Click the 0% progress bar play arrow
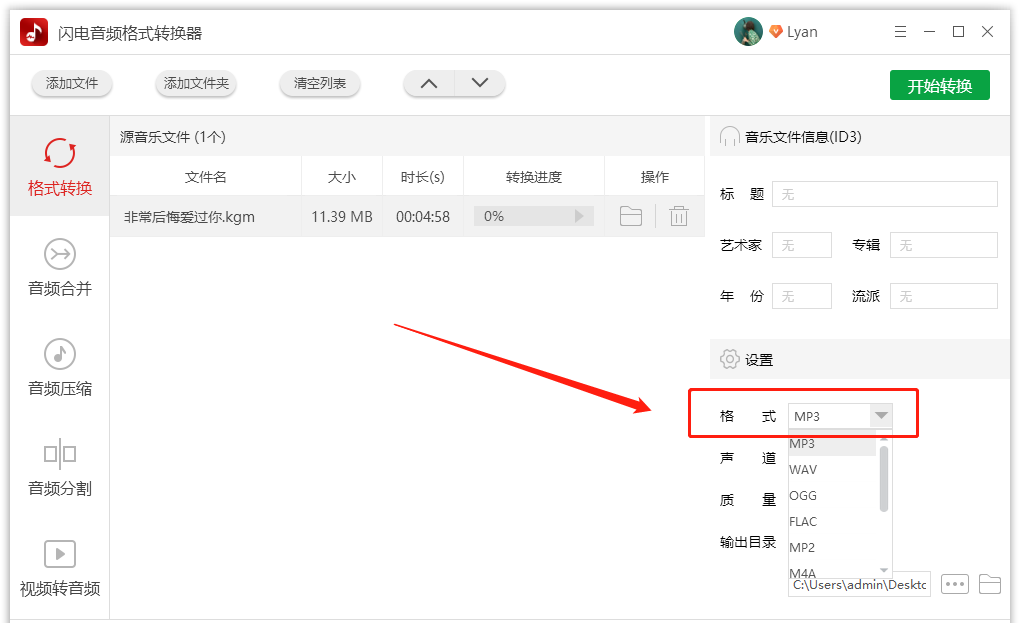The height and width of the screenshot is (623, 1020). click(x=578, y=216)
